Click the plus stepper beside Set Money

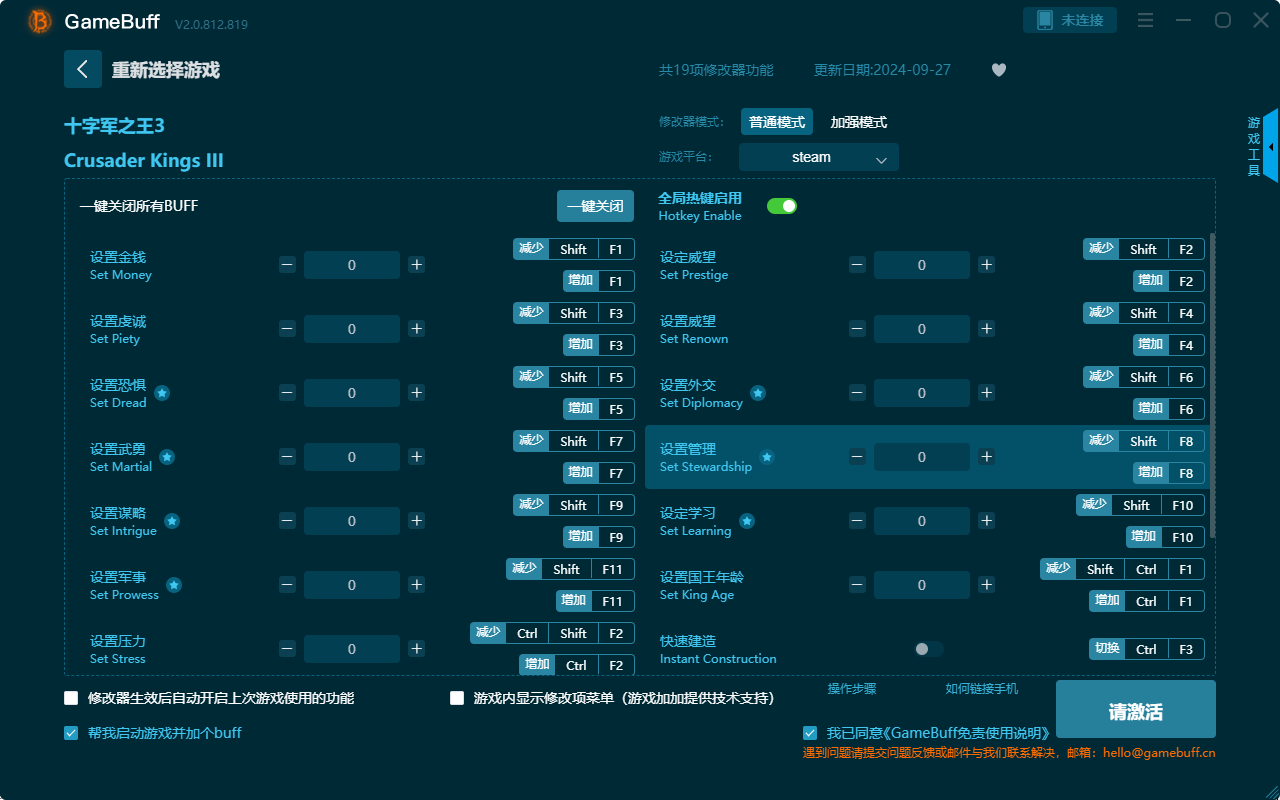coord(416,264)
